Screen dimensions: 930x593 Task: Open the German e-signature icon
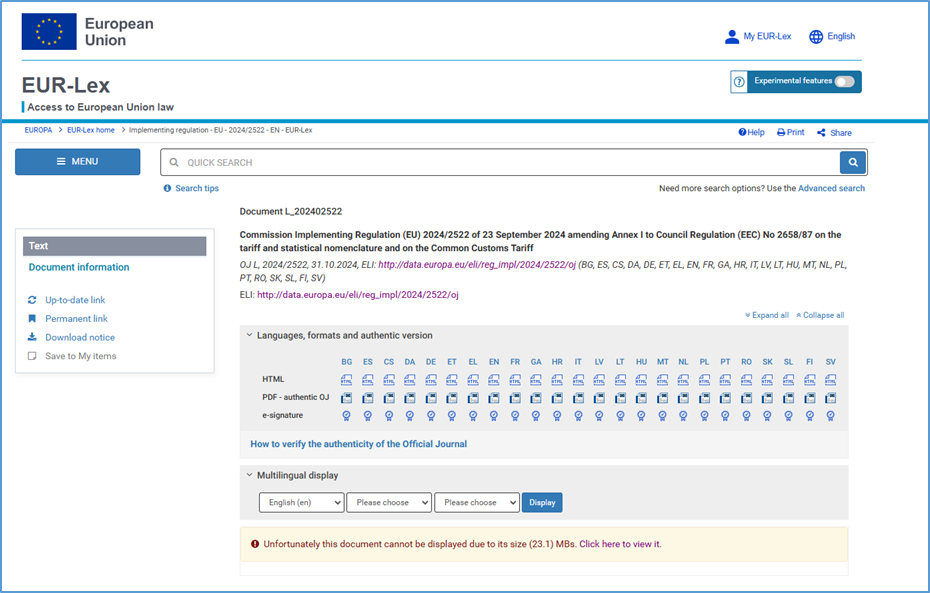pyautogui.click(x=431, y=415)
